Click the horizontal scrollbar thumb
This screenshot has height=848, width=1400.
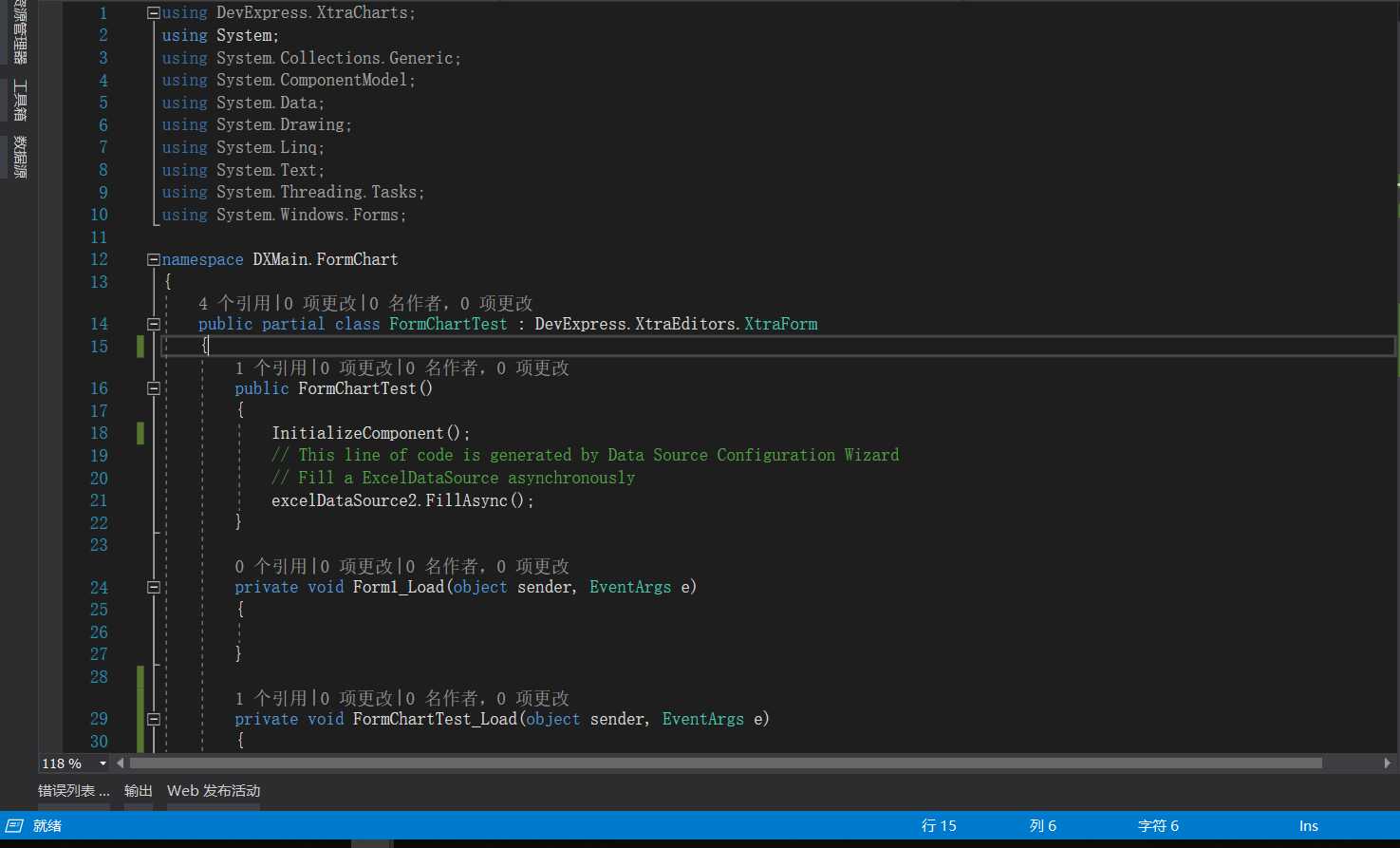(x=725, y=763)
